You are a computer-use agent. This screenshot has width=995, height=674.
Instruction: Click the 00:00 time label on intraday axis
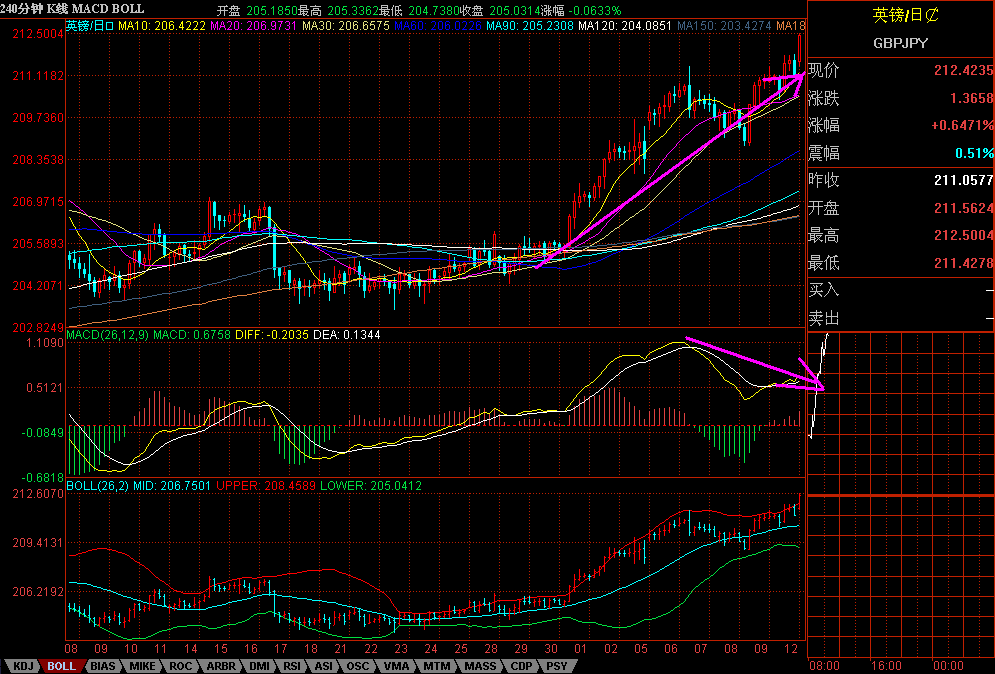[x=949, y=666]
